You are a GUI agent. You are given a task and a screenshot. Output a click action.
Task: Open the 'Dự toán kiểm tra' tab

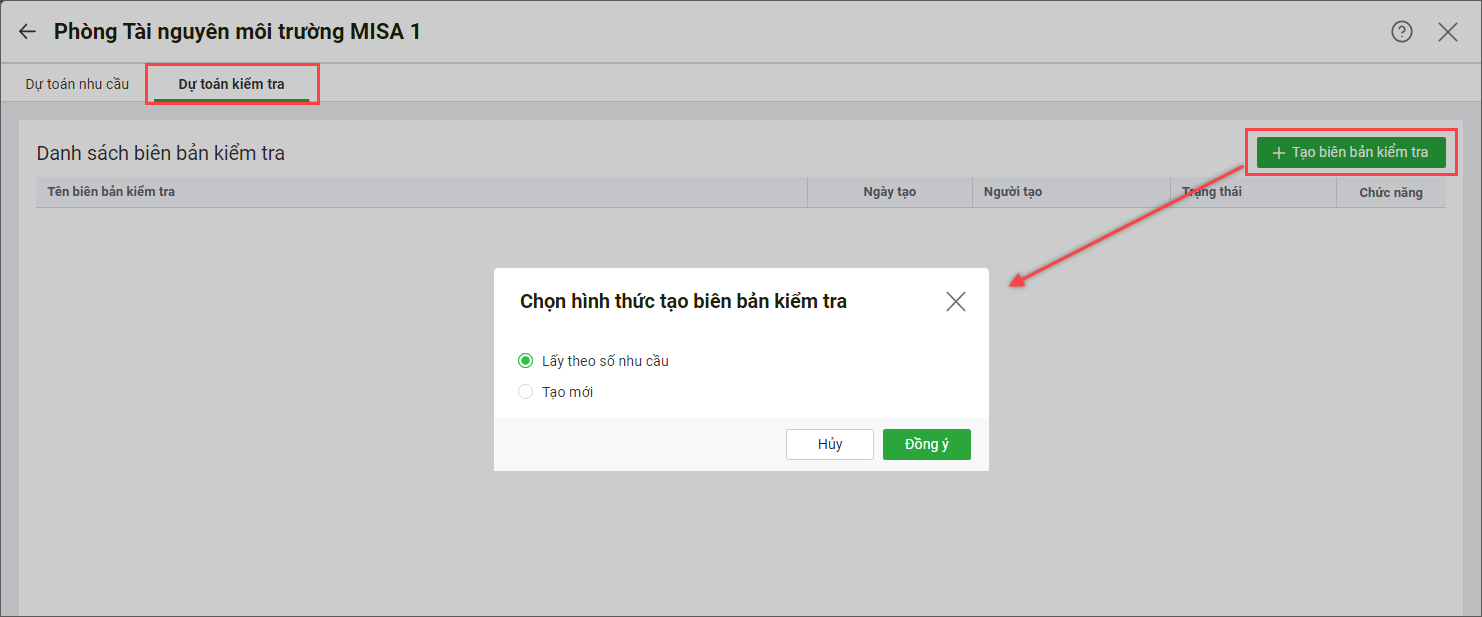pos(231,84)
